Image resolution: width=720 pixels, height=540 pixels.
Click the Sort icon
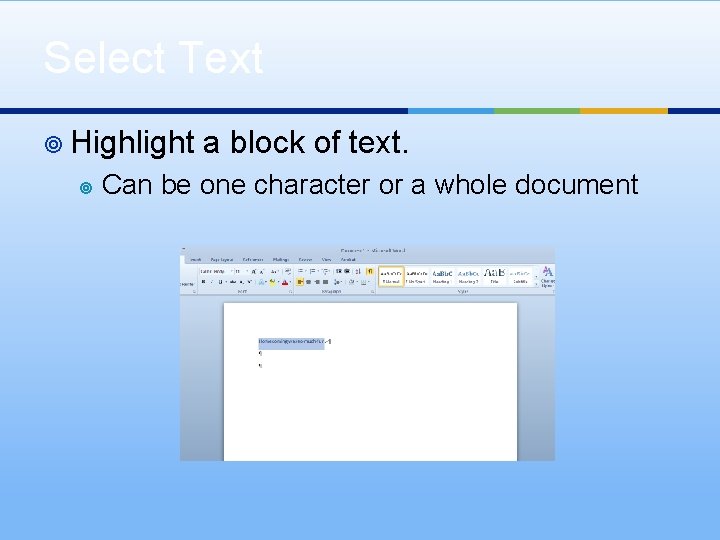[358, 271]
